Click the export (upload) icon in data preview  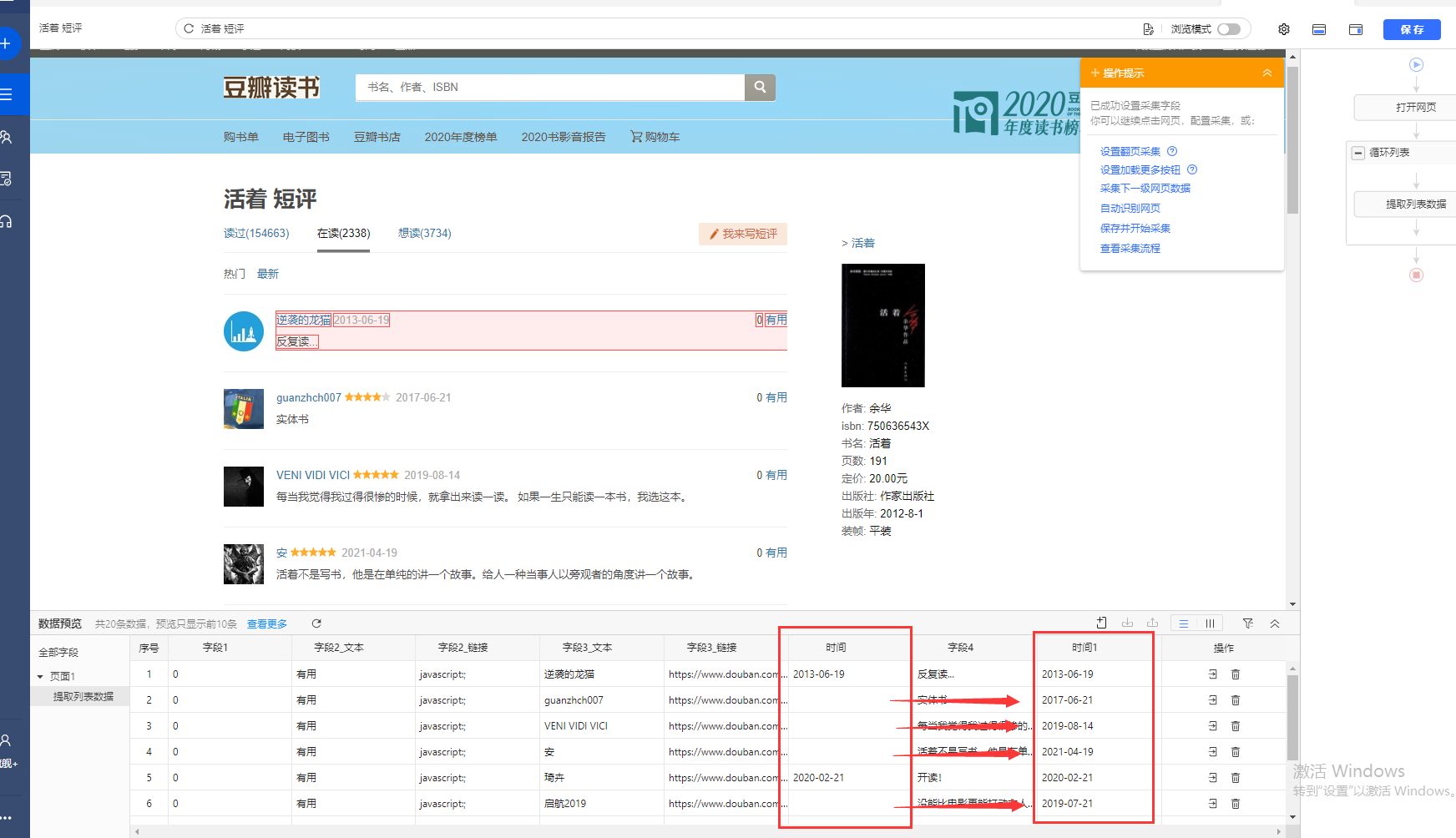pyautogui.click(x=1152, y=623)
